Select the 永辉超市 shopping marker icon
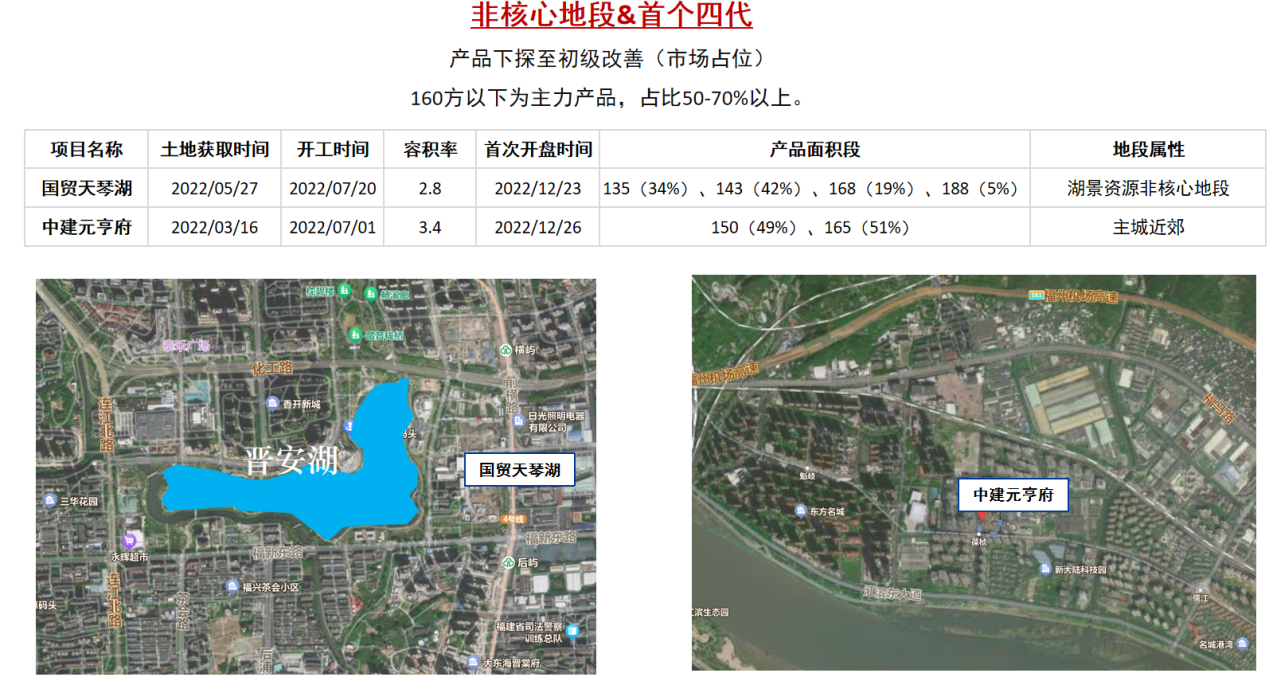Image resolution: width=1269 pixels, height=677 pixels. 127,539
